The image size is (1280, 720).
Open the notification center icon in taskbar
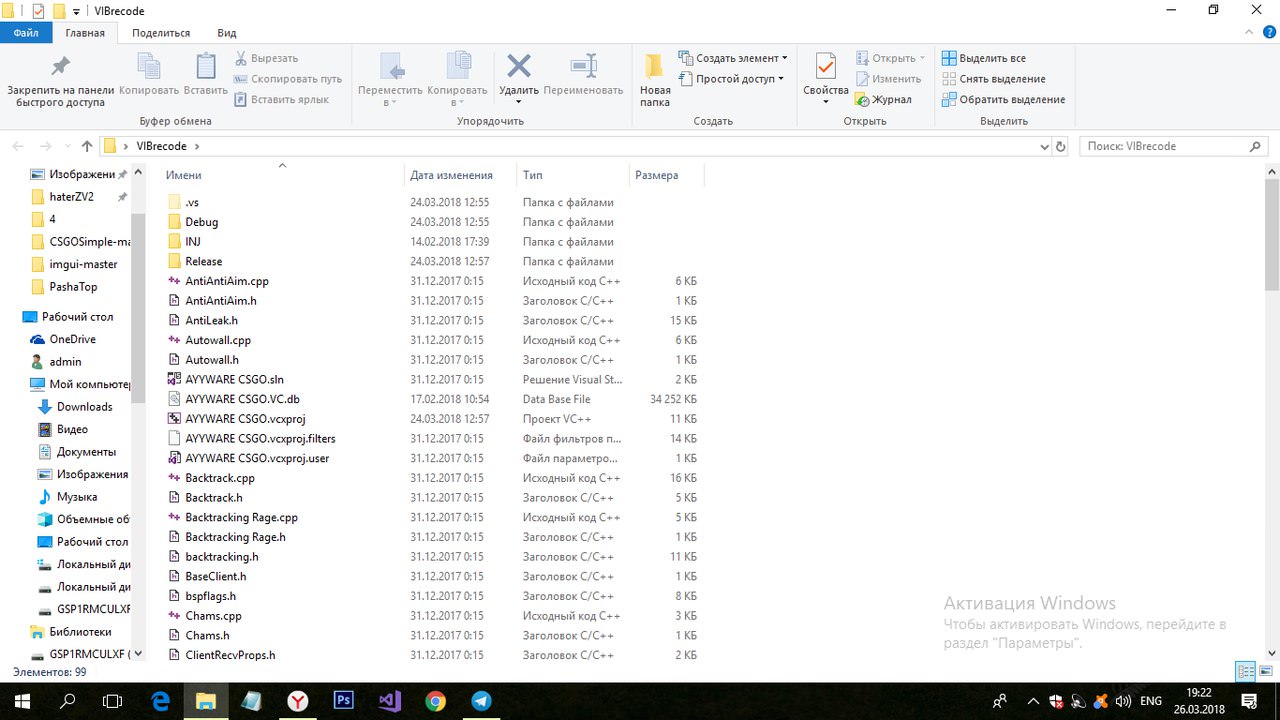pyautogui.click(x=1249, y=701)
